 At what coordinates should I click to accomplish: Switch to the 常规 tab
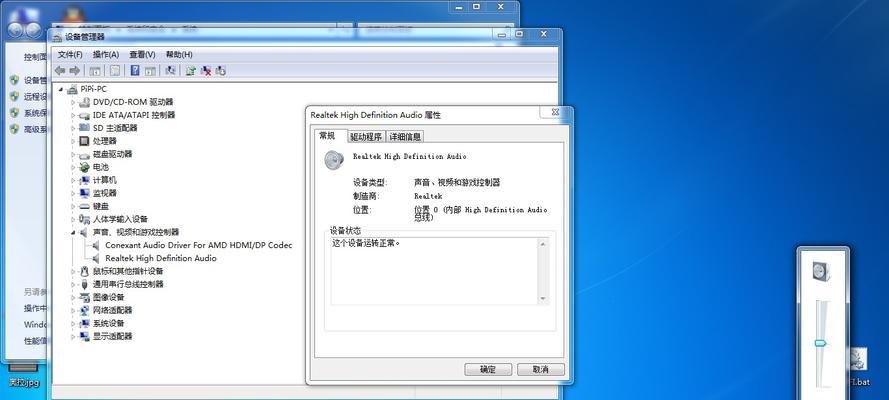point(329,136)
